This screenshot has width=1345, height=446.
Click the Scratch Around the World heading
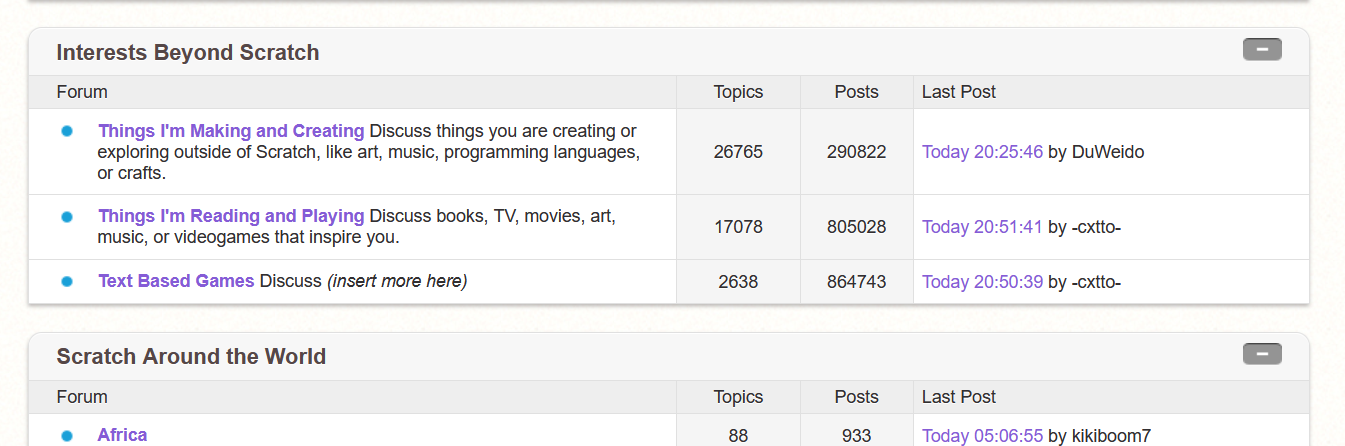(x=191, y=357)
